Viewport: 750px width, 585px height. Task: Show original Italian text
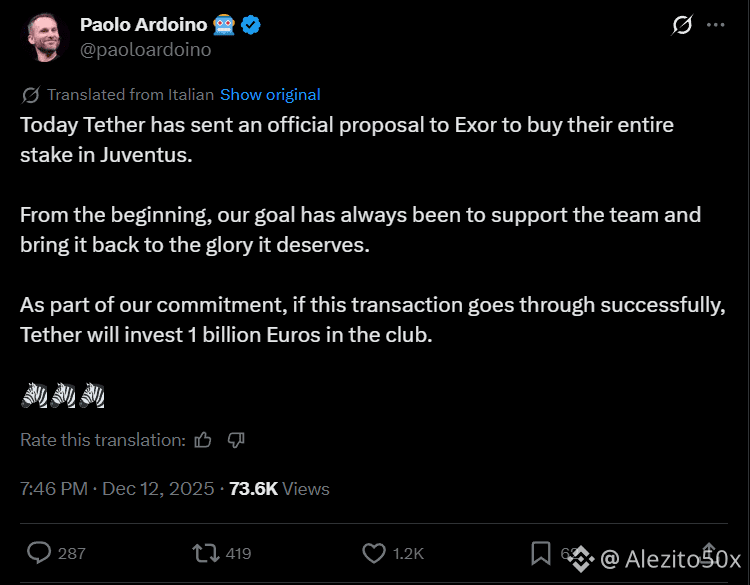(x=270, y=95)
